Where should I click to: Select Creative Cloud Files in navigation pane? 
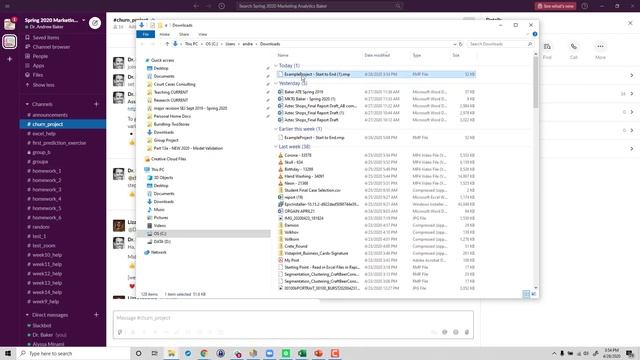click(168, 159)
